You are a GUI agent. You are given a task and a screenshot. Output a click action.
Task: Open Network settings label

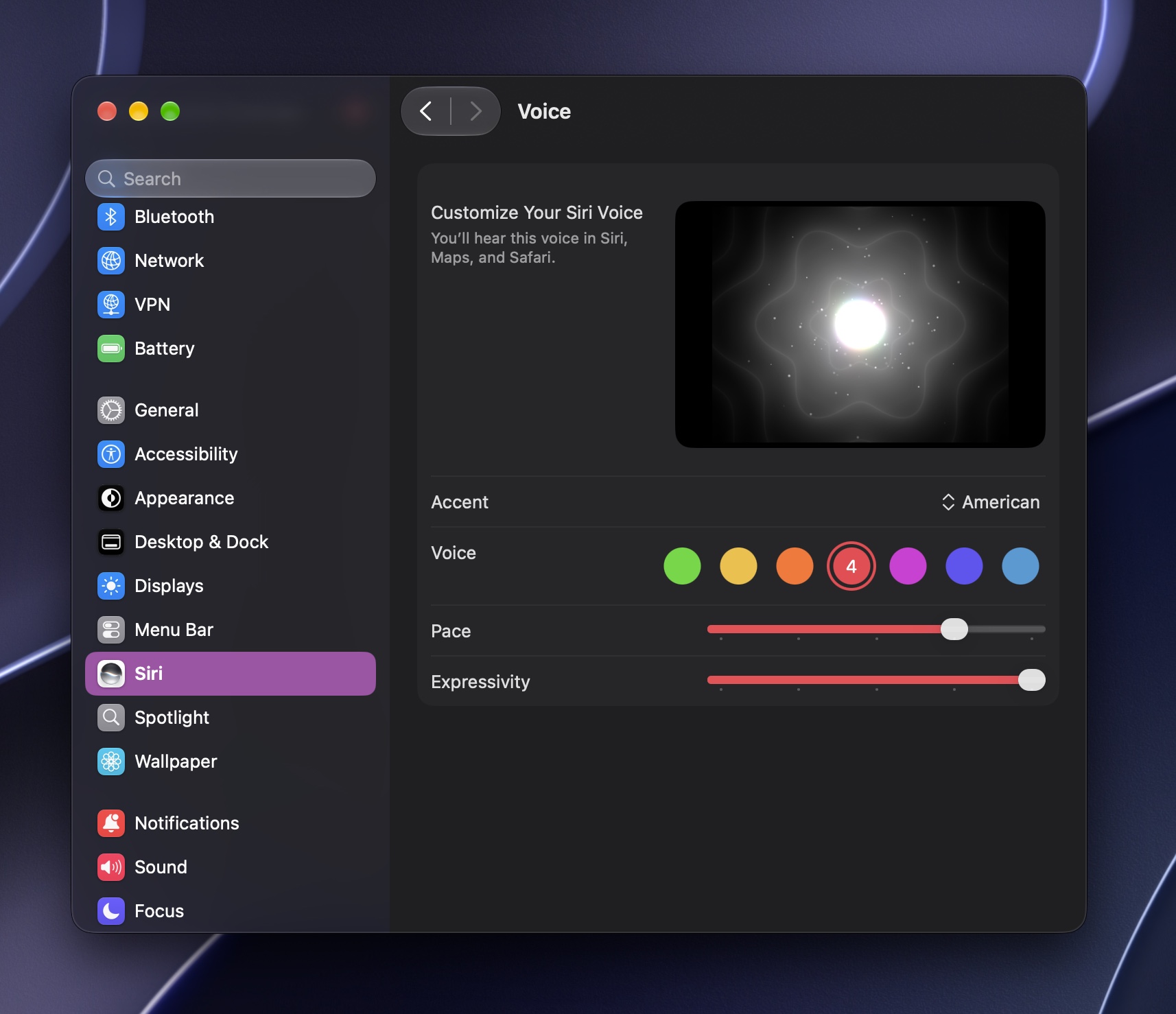click(x=169, y=261)
